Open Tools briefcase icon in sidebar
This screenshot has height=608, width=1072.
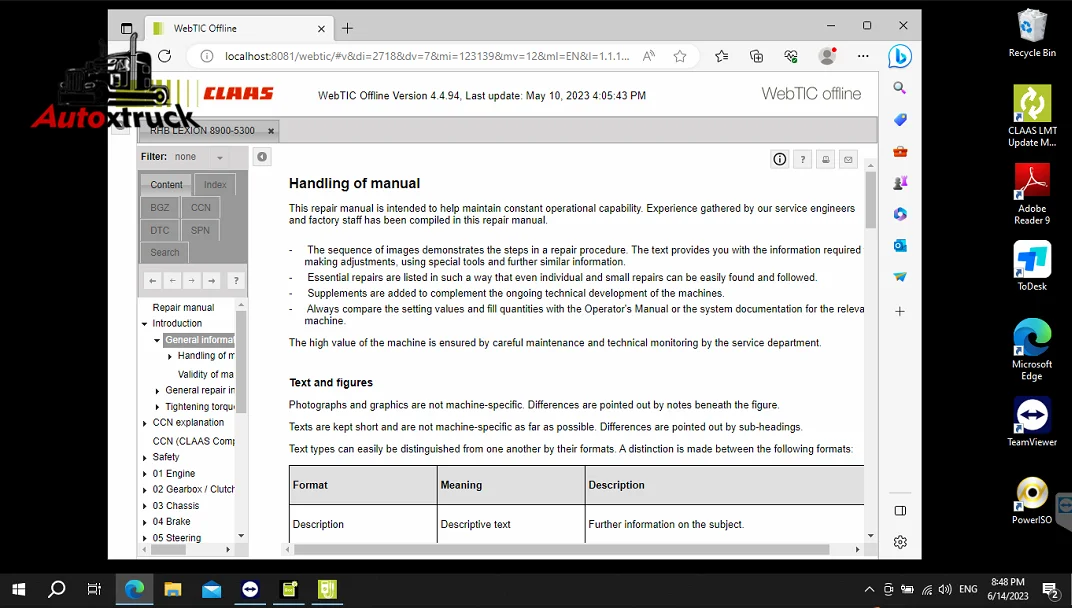[900, 152]
